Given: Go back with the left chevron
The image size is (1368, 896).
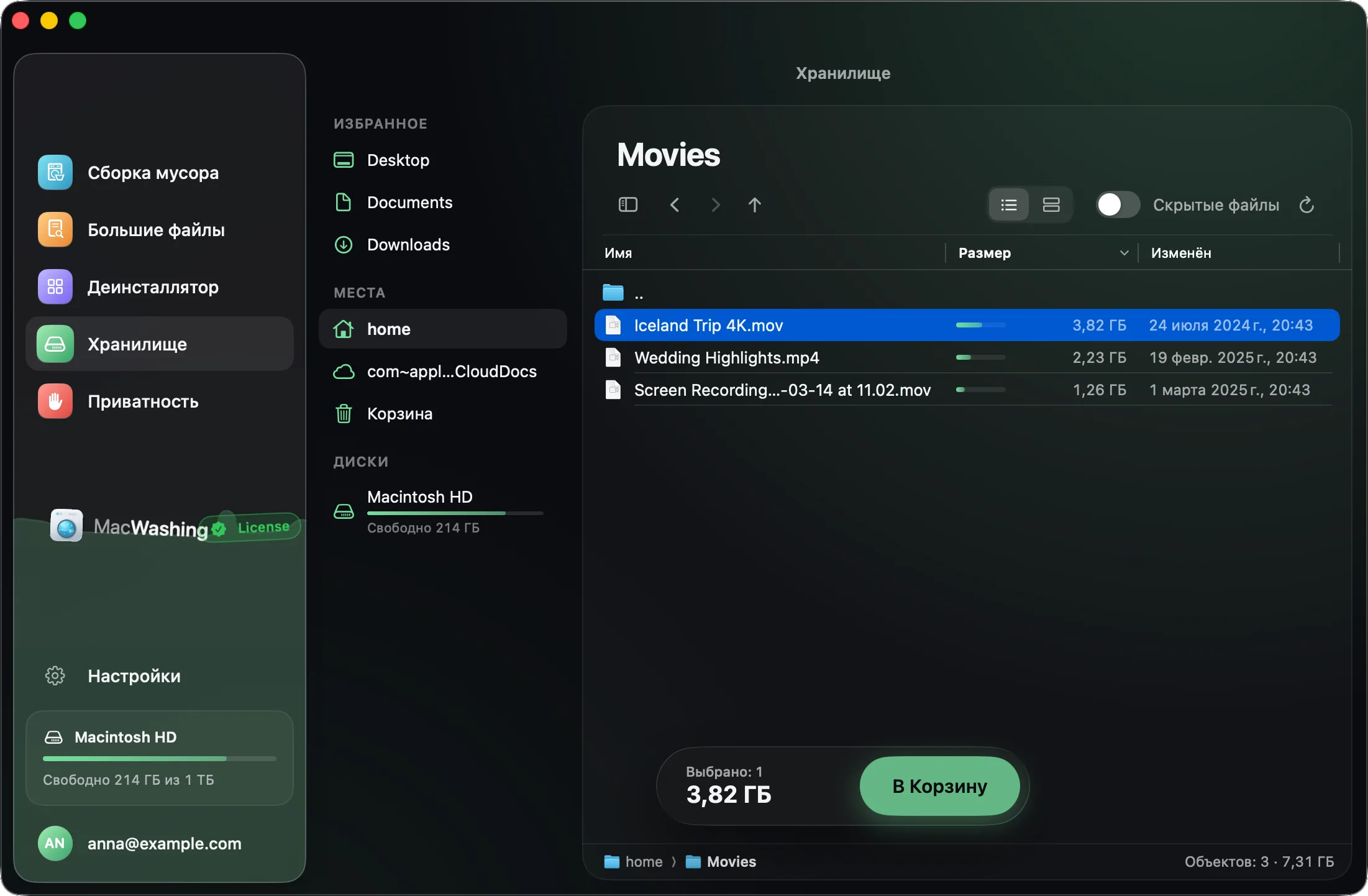Looking at the screenshot, I should point(675,204).
